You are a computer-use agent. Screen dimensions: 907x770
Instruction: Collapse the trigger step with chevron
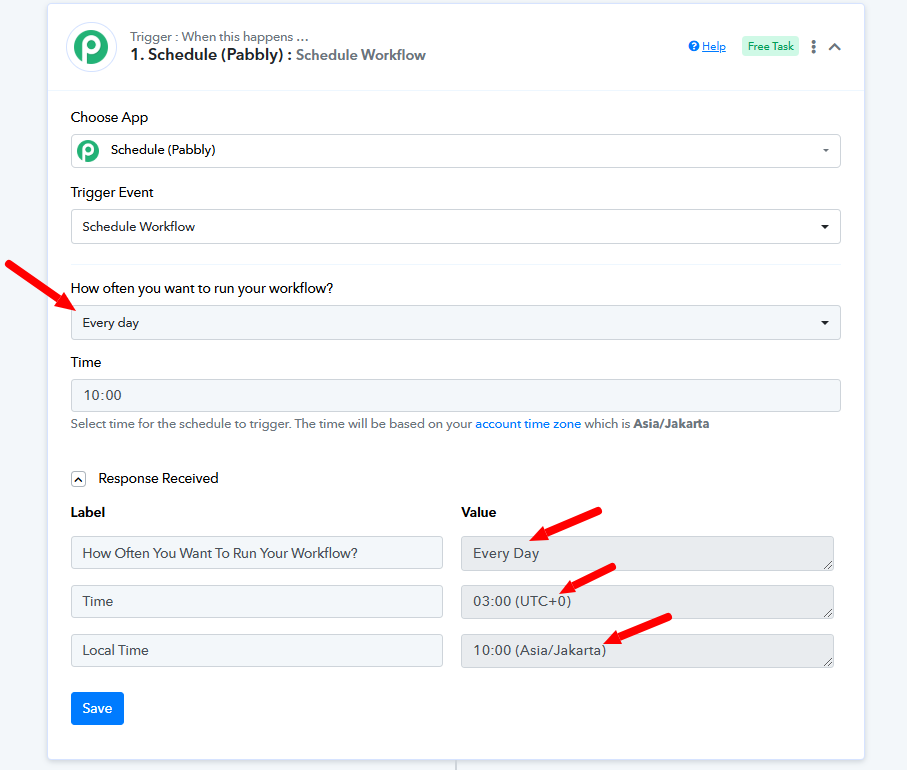coord(834,47)
